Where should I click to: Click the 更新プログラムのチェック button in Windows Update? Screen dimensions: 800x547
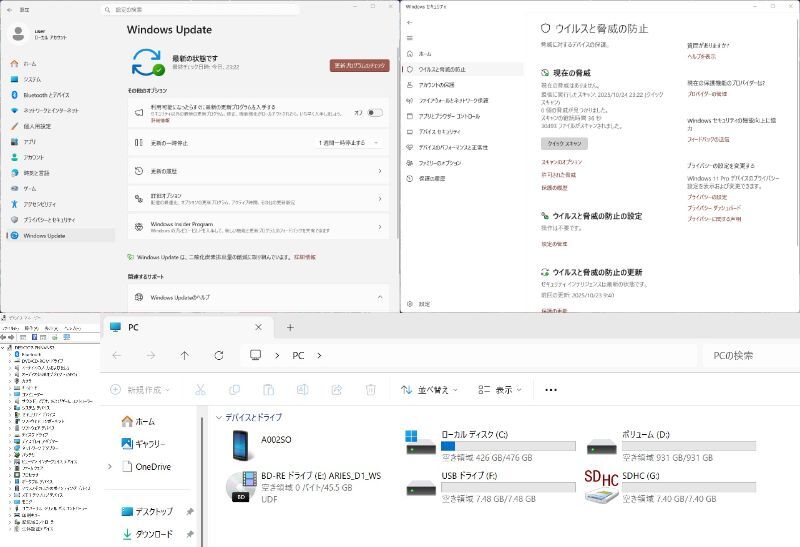(x=360, y=65)
